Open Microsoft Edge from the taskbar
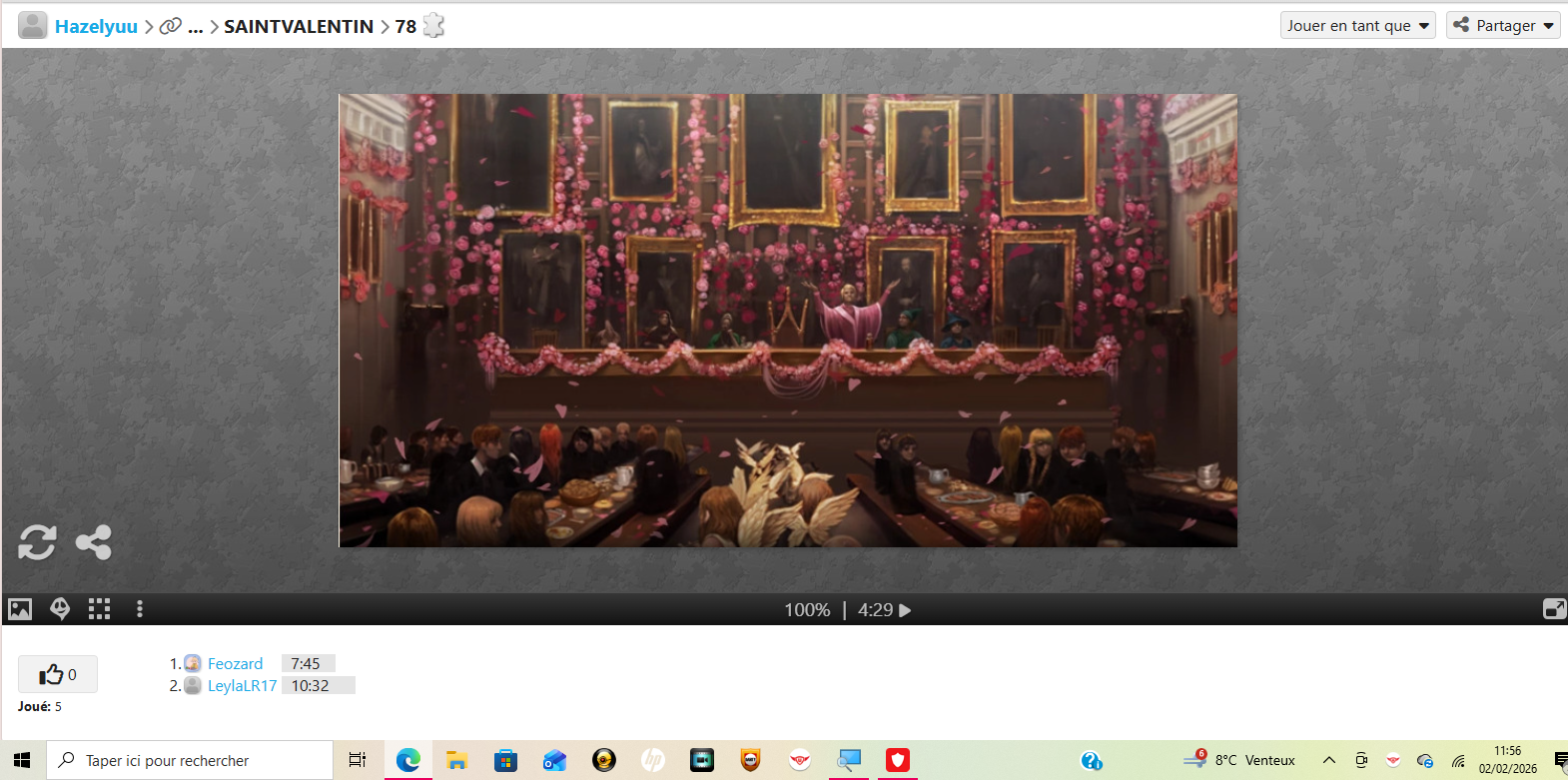 pos(407,760)
